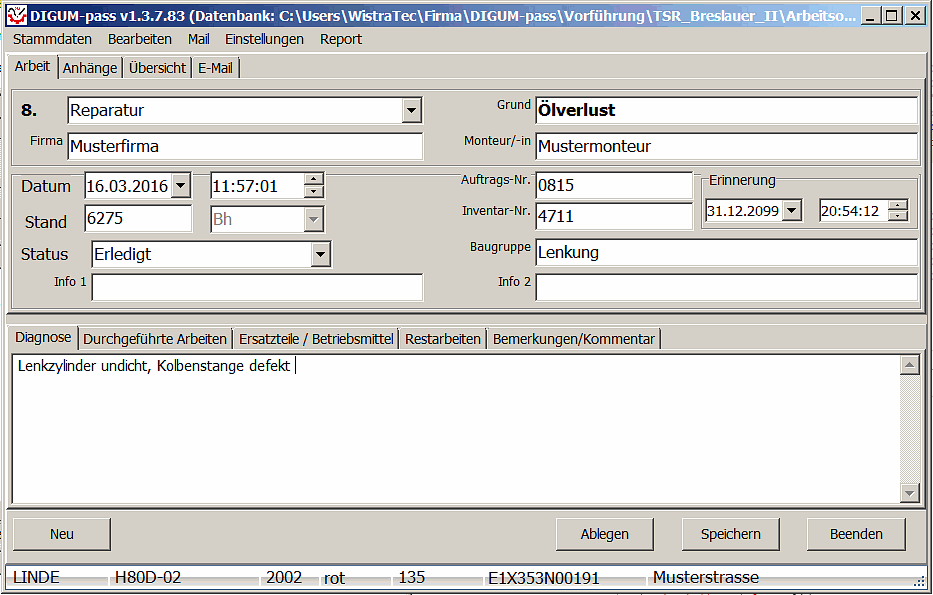Switch to the Anhänge tab
Image resolution: width=933 pixels, height=595 pixels.
point(91,68)
